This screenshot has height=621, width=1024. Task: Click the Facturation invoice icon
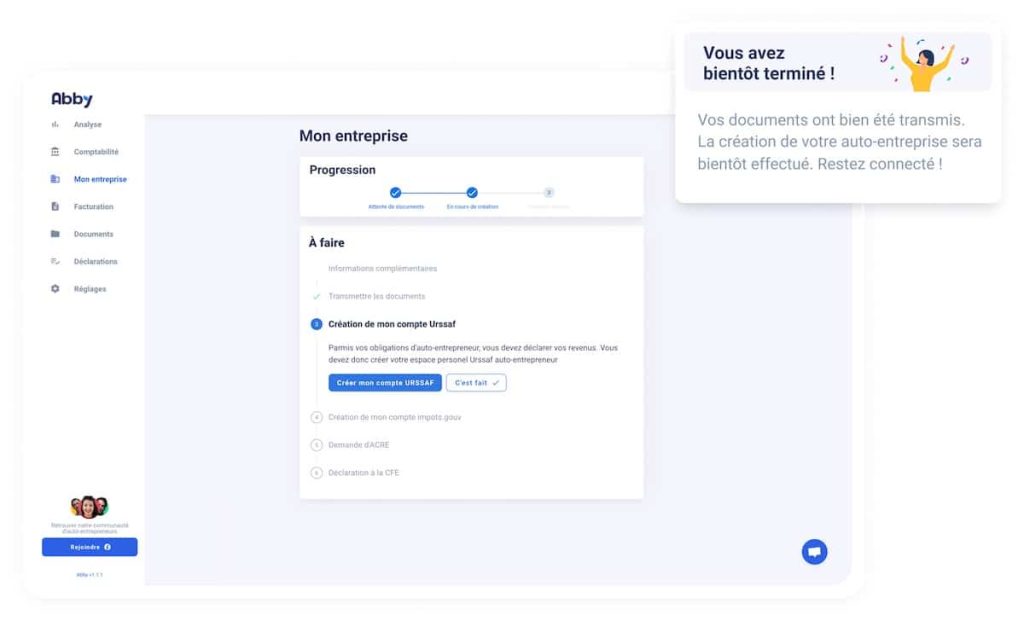click(x=55, y=207)
